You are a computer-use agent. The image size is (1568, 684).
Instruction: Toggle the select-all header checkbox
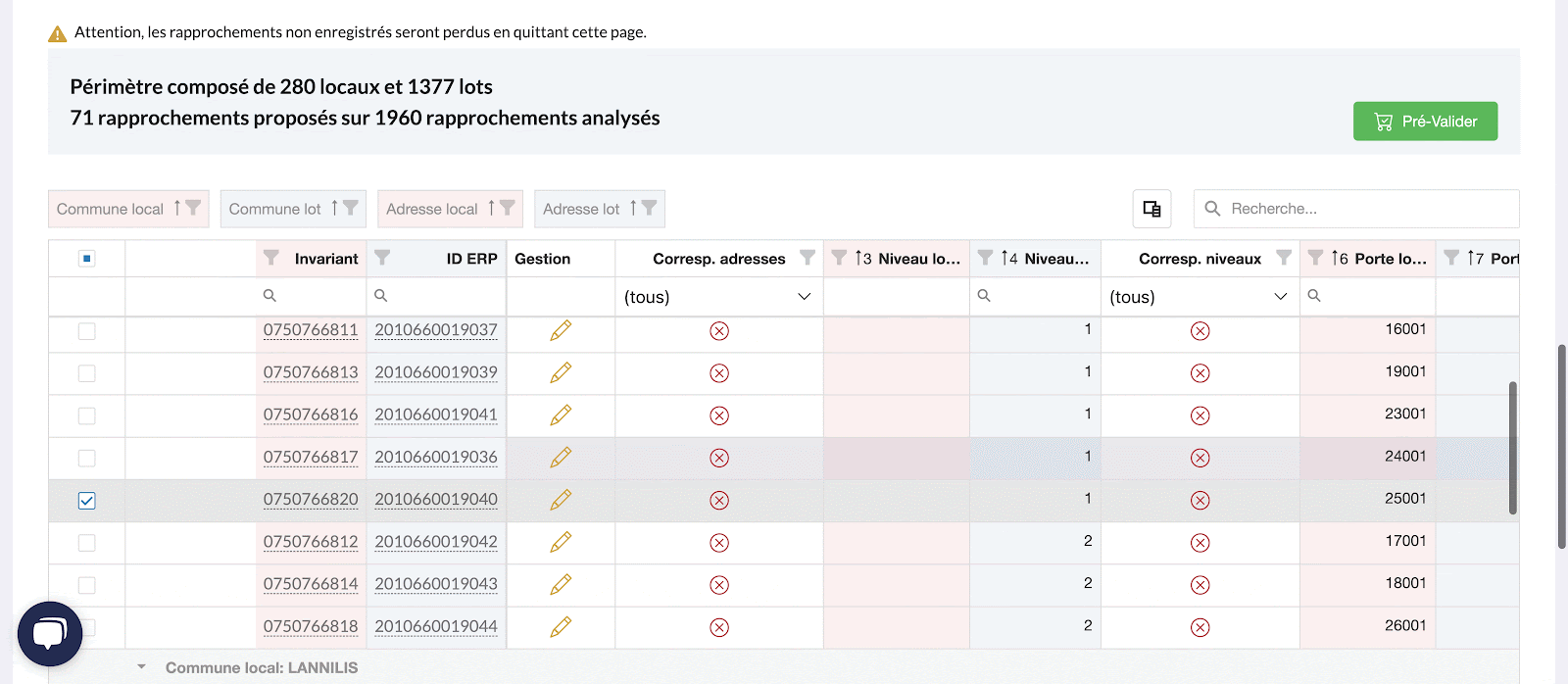pyautogui.click(x=87, y=259)
